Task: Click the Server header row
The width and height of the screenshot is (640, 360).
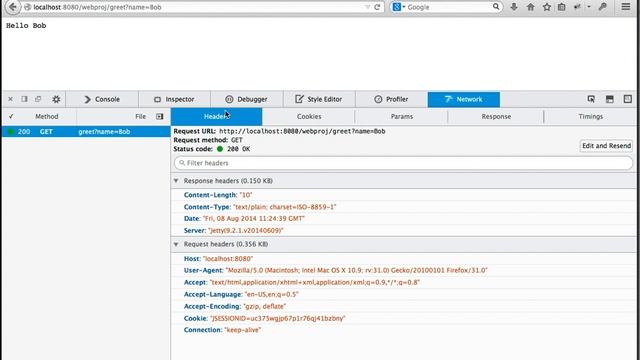Action: 403,231
